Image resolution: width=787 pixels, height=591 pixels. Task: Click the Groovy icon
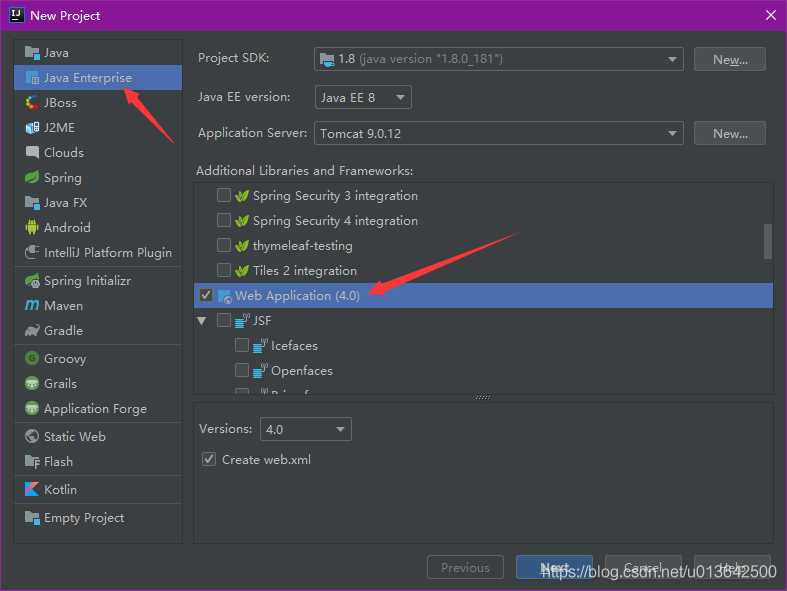click(32, 359)
